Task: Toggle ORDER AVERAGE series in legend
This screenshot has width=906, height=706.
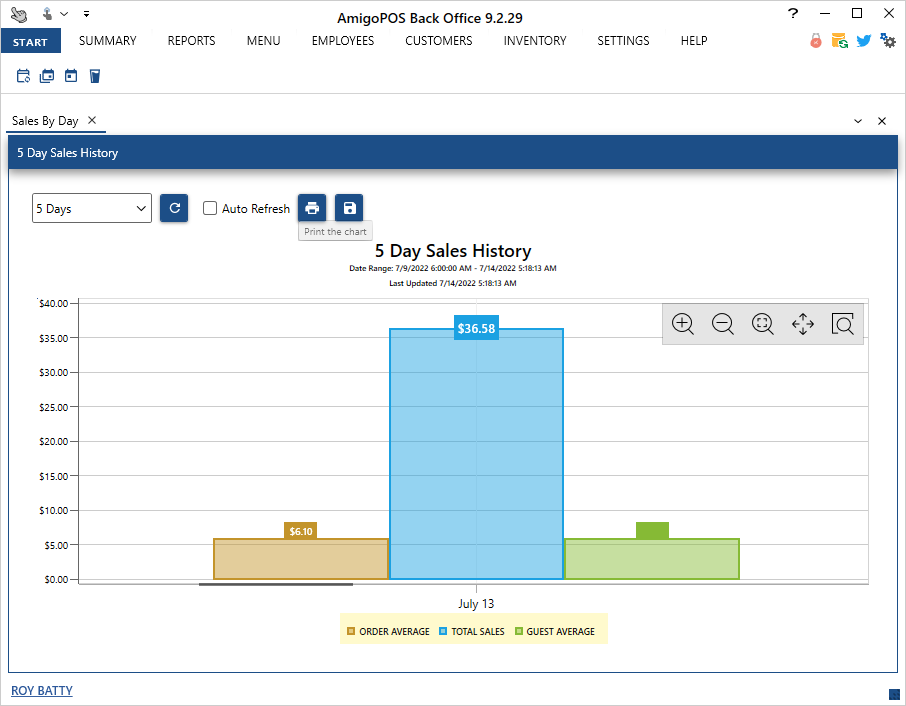Action: click(x=388, y=631)
